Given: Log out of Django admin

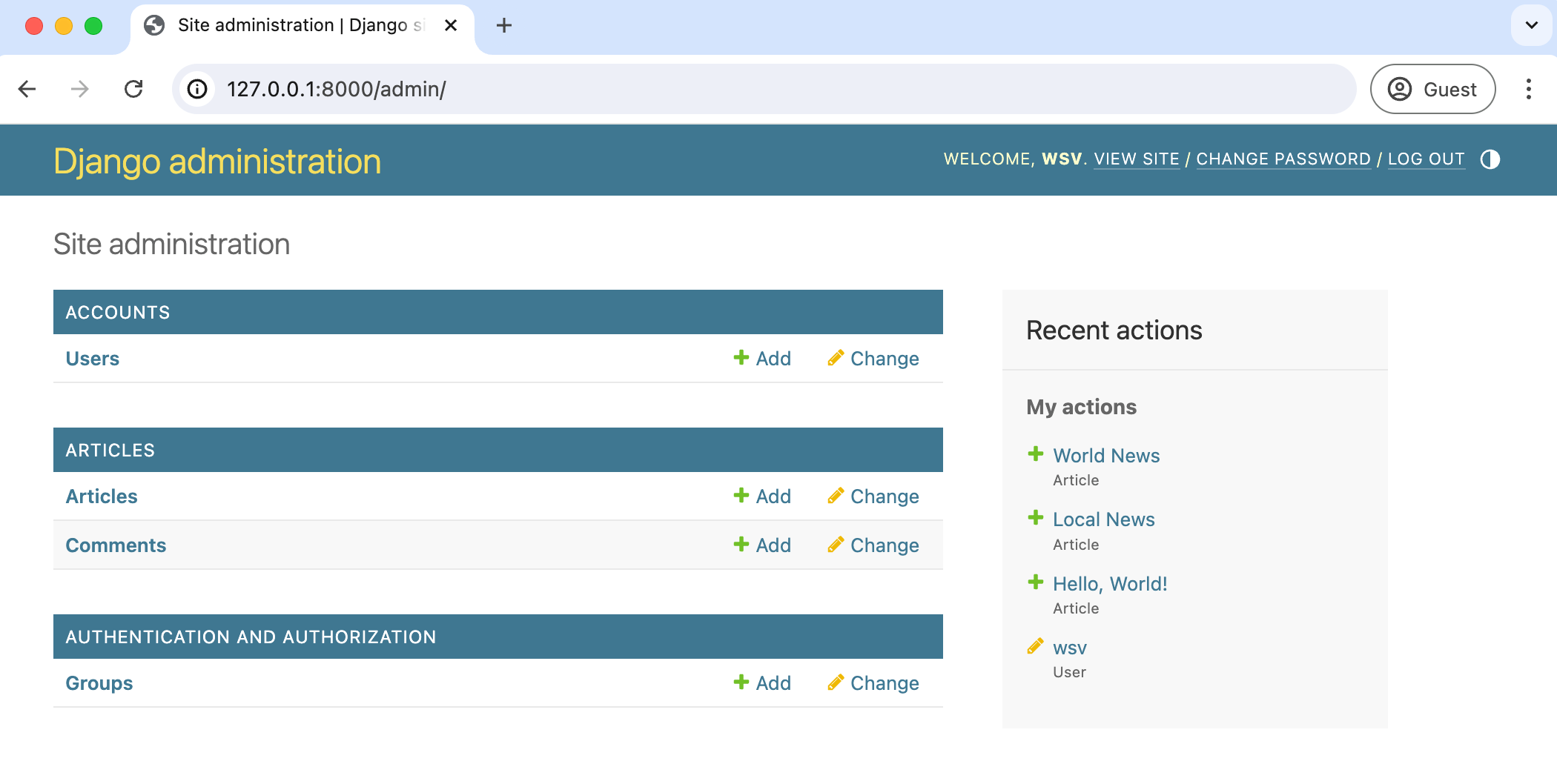Looking at the screenshot, I should [x=1427, y=159].
